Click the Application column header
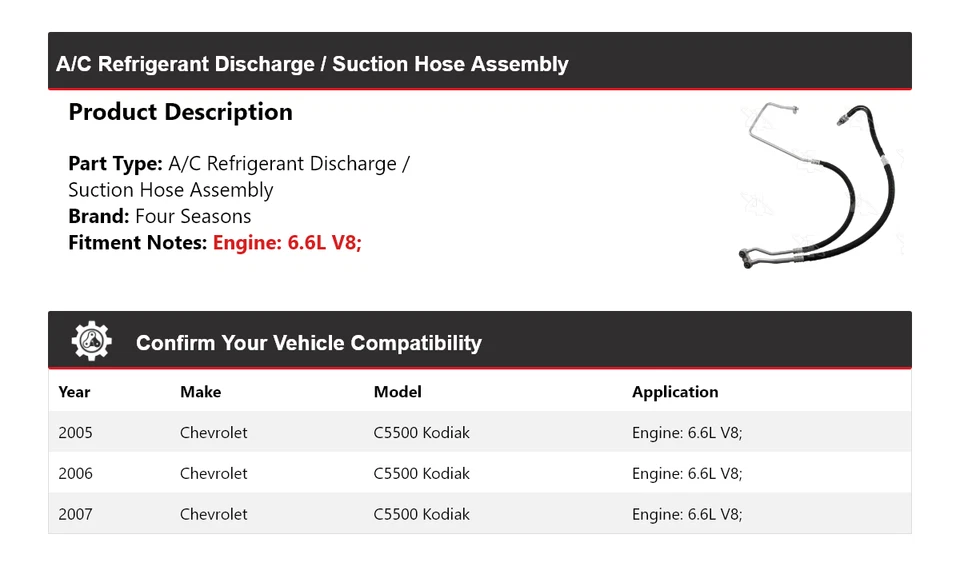Viewport: 960px width, 566px height. tap(674, 392)
